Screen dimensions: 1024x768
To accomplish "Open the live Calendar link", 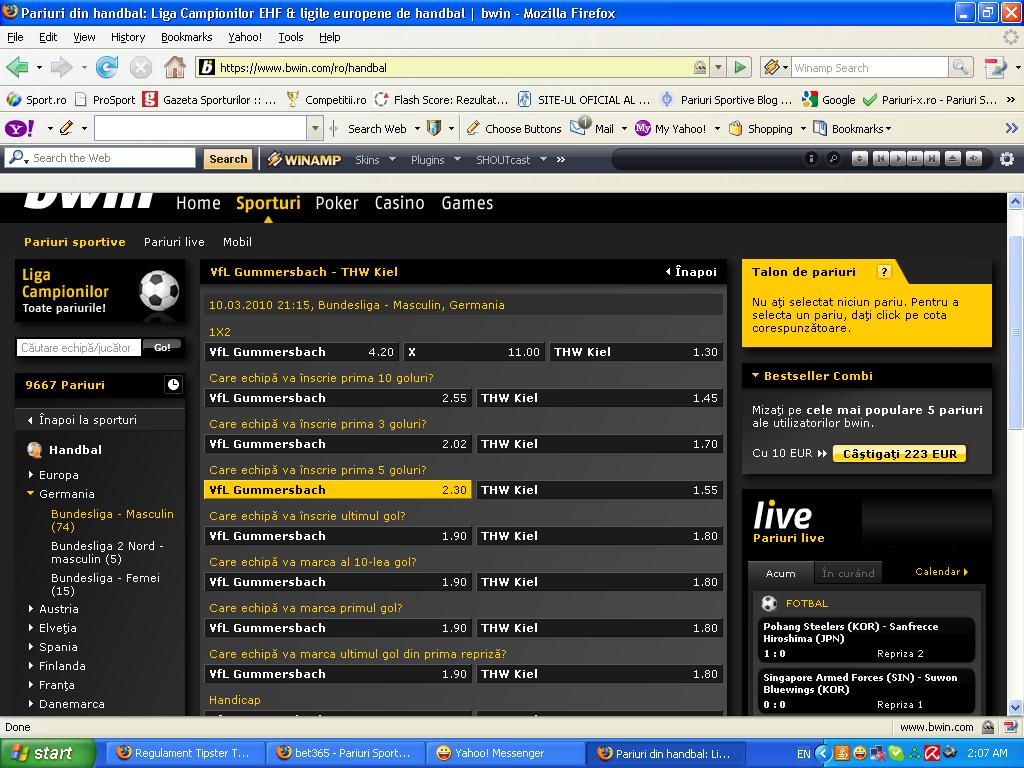I will click(x=942, y=571).
